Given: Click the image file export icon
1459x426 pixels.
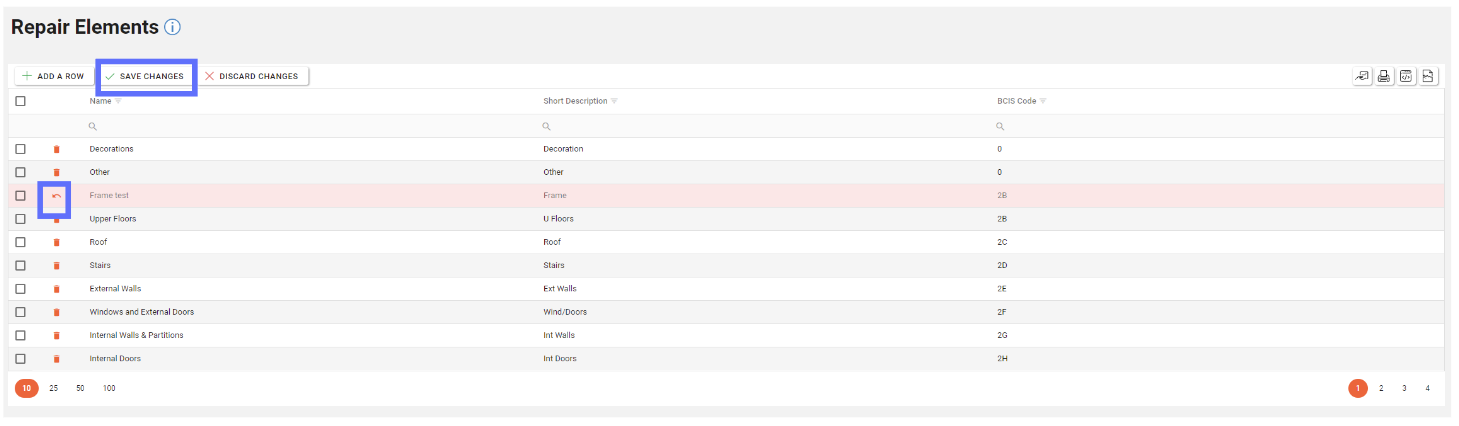Looking at the screenshot, I should tap(1428, 76).
